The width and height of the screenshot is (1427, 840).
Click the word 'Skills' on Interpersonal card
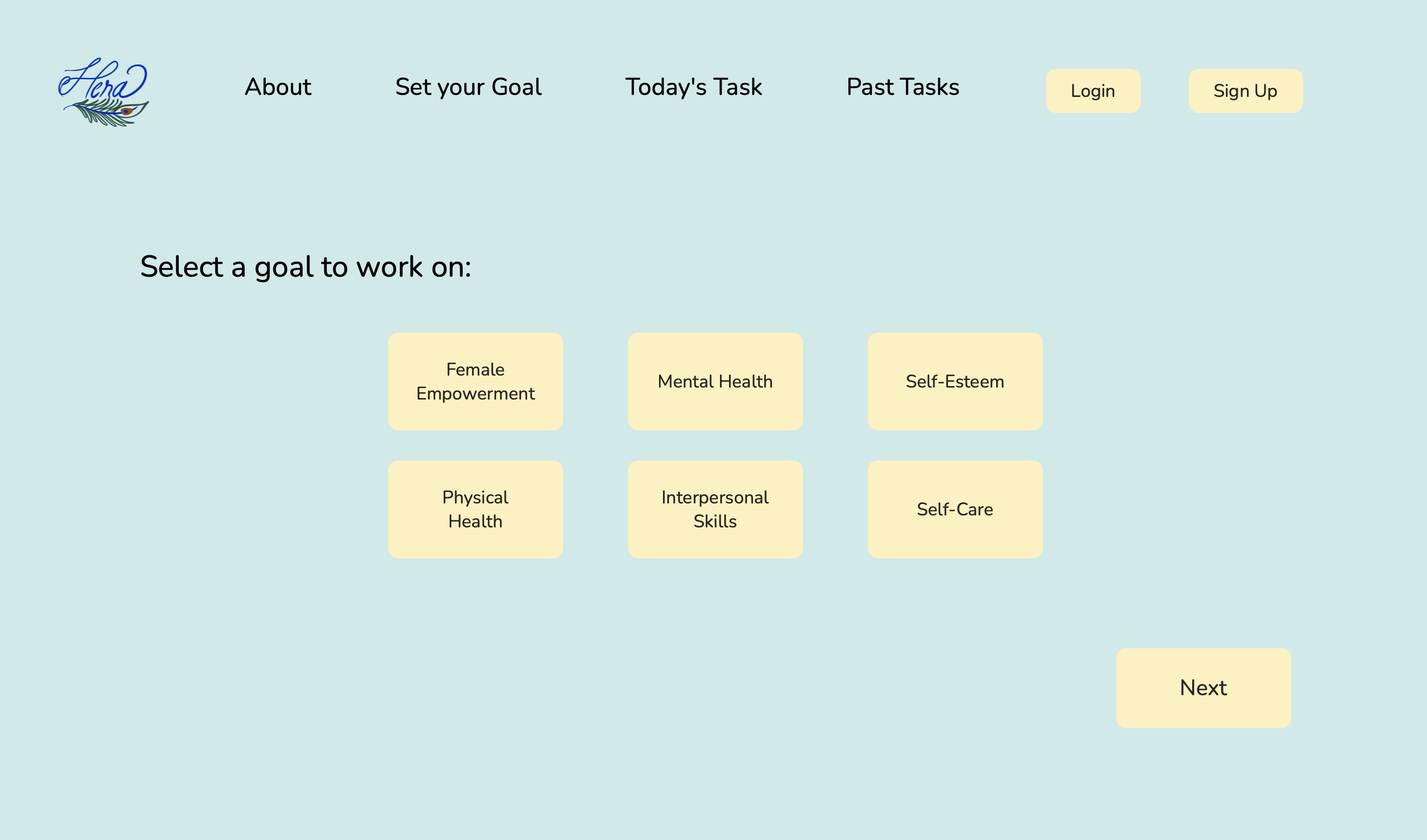(714, 521)
